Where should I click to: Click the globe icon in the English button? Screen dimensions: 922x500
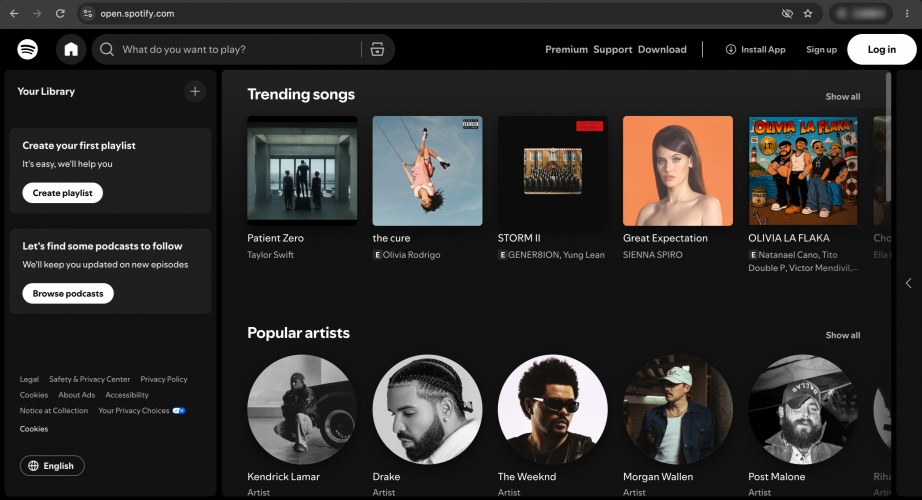pos(34,466)
